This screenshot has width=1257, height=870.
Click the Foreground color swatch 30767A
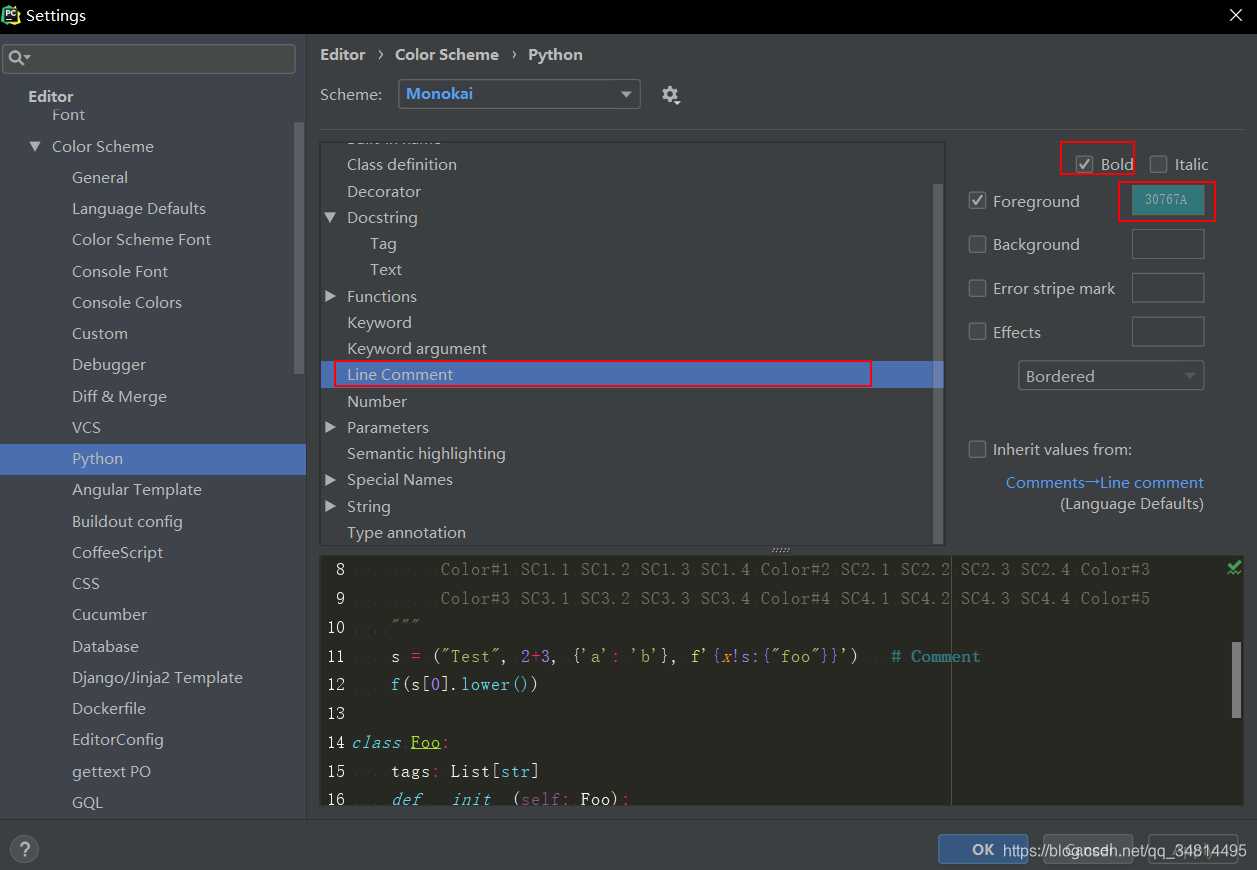pyautogui.click(x=1167, y=200)
